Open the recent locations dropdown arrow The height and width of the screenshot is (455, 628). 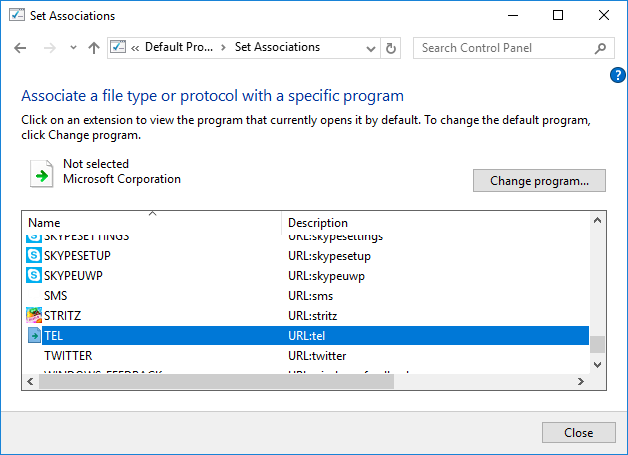pos(73,48)
